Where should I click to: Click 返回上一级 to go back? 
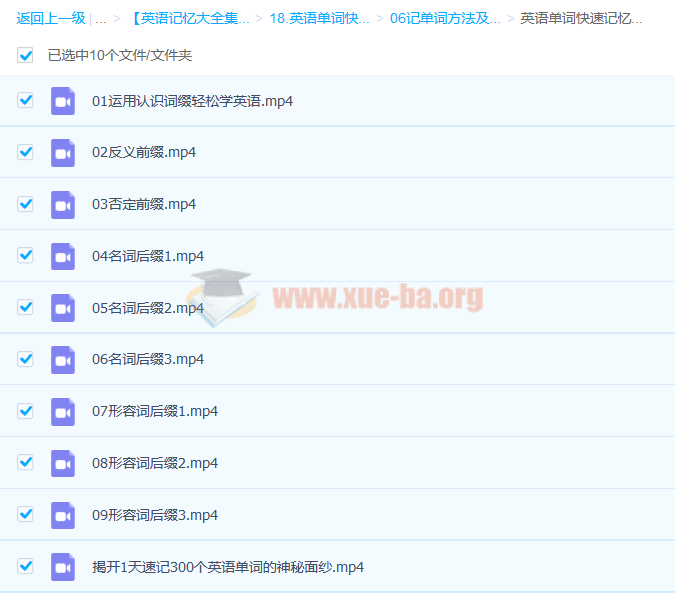(50, 18)
